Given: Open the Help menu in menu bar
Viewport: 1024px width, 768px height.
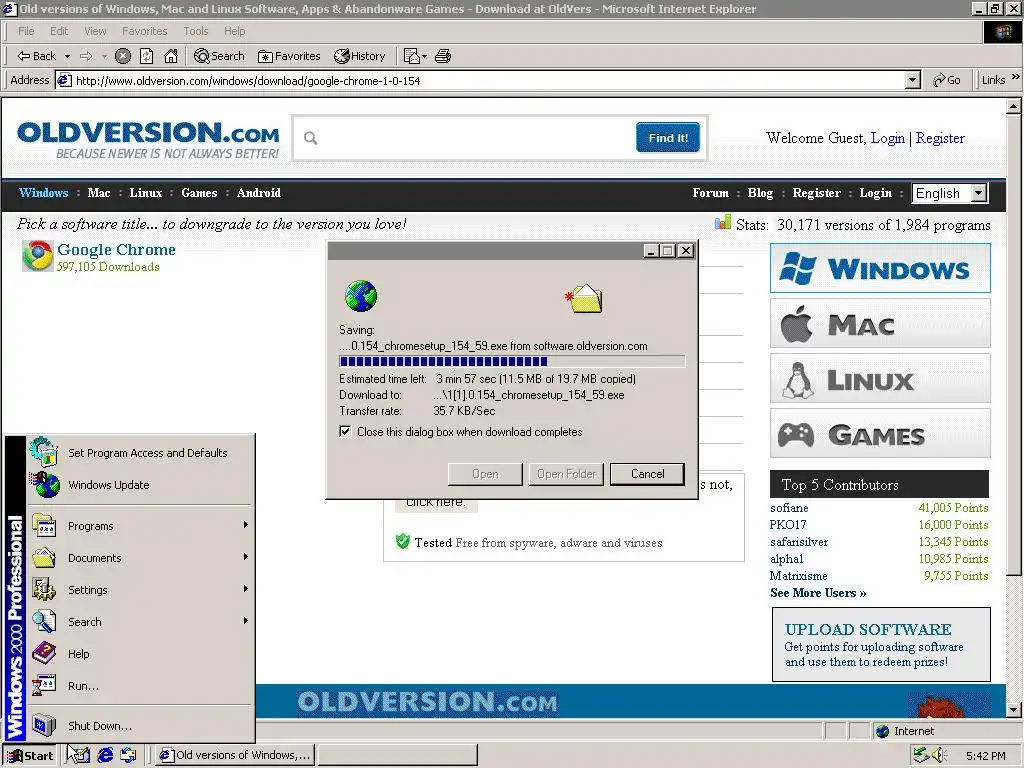Looking at the screenshot, I should click(x=234, y=31).
